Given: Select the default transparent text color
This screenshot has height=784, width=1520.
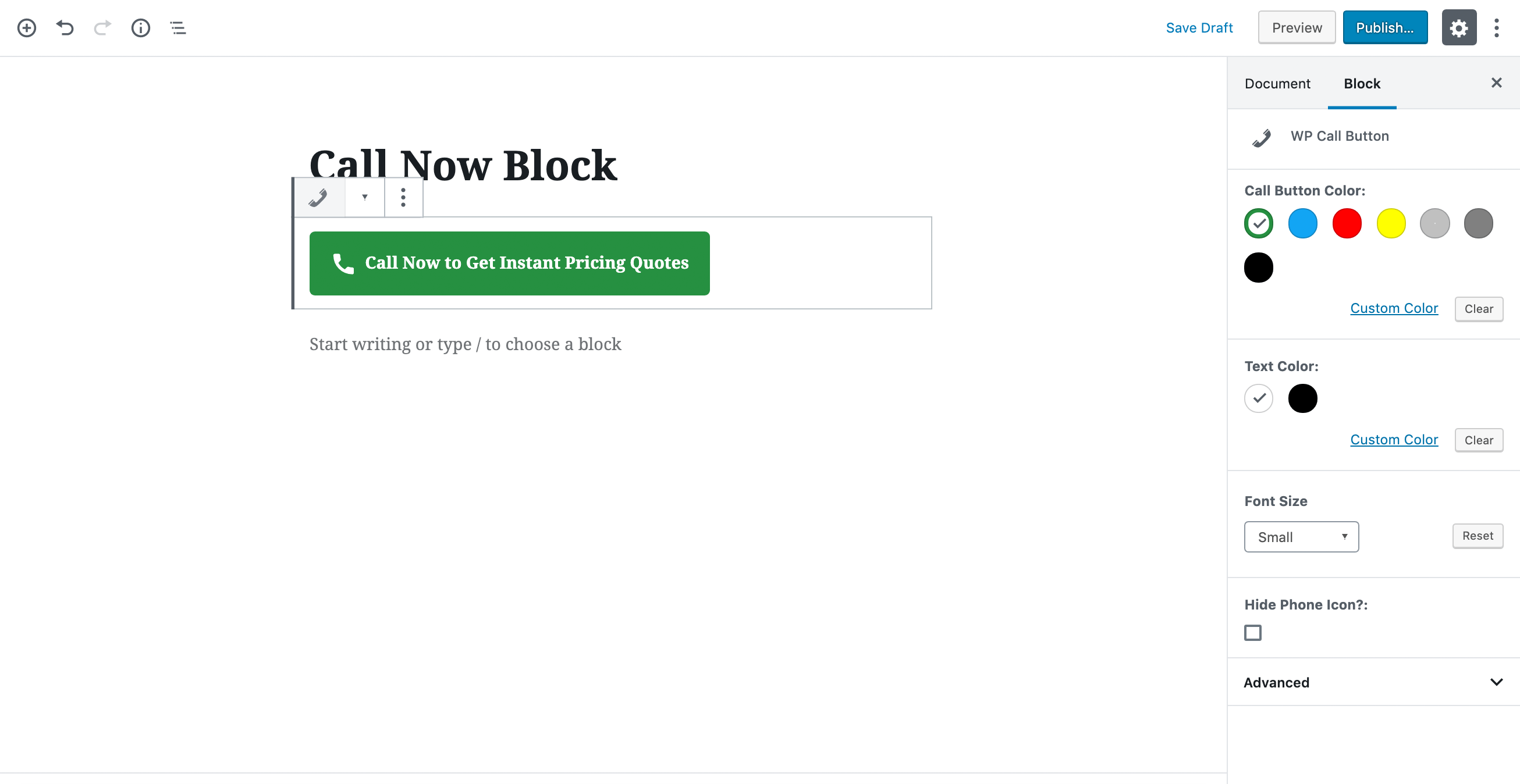Looking at the screenshot, I should pyautogui.click(x=1258, y=398).
